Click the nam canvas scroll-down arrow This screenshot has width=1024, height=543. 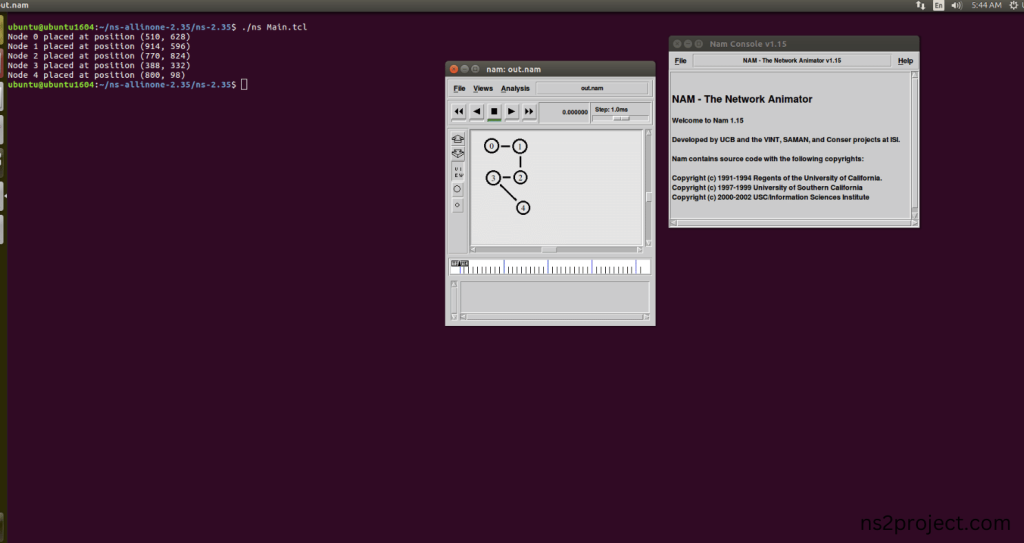(x=648, y=242)
